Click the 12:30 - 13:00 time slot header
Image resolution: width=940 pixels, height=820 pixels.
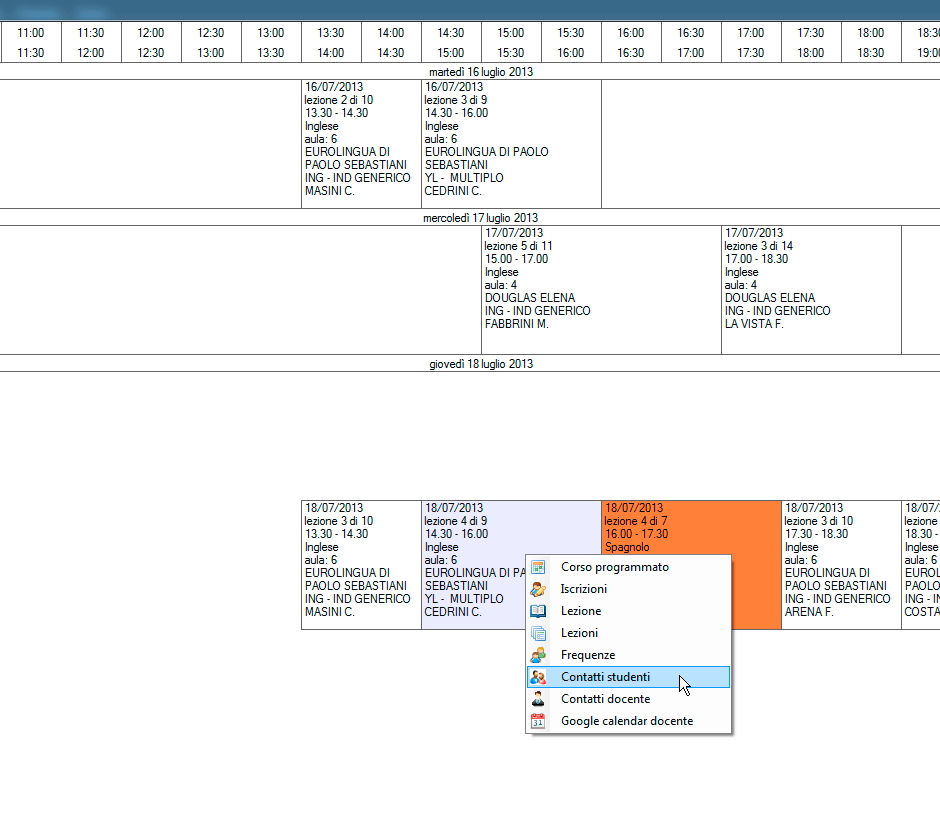211,43
